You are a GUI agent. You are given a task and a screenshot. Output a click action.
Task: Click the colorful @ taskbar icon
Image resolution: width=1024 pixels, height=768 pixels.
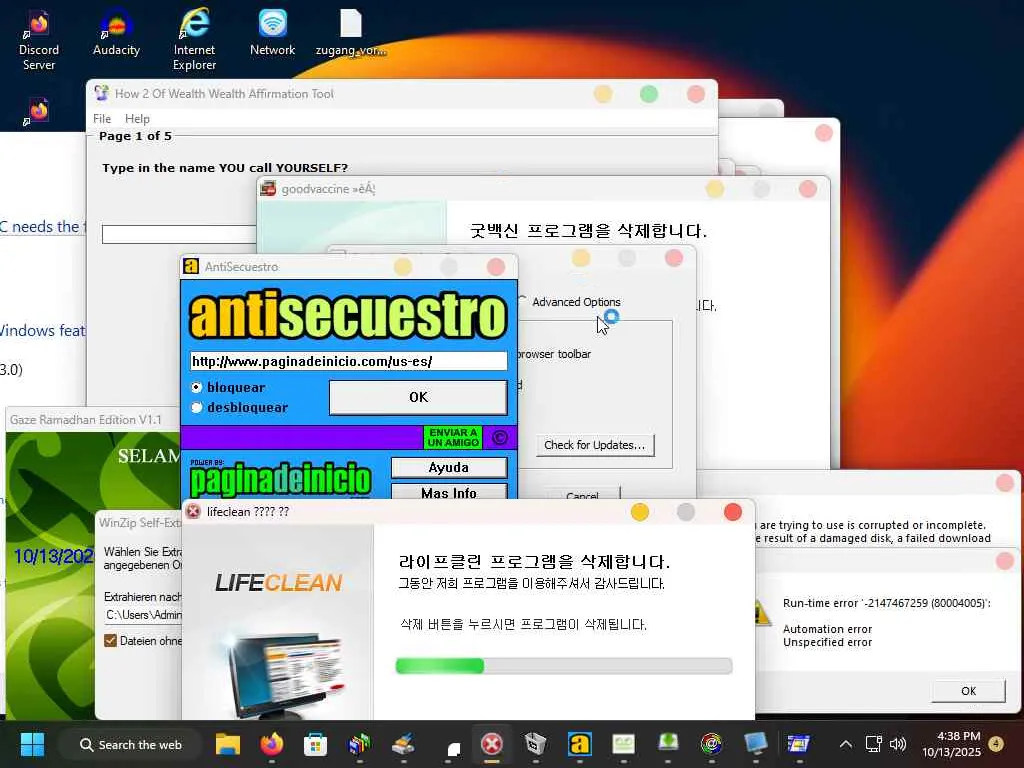point(711,744)
